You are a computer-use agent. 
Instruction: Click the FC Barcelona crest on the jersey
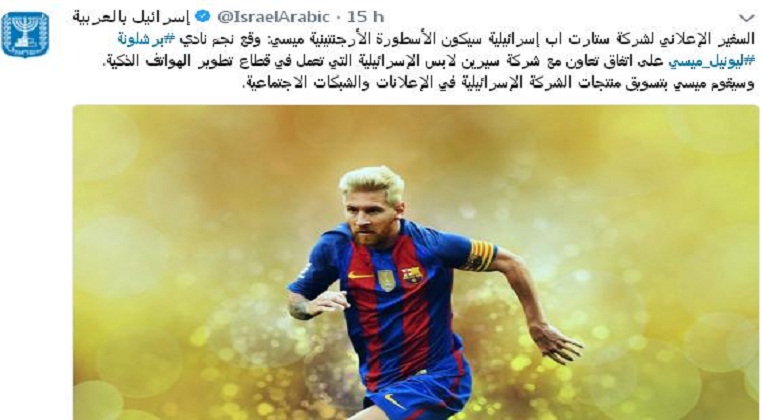click(x=412, y=274)
